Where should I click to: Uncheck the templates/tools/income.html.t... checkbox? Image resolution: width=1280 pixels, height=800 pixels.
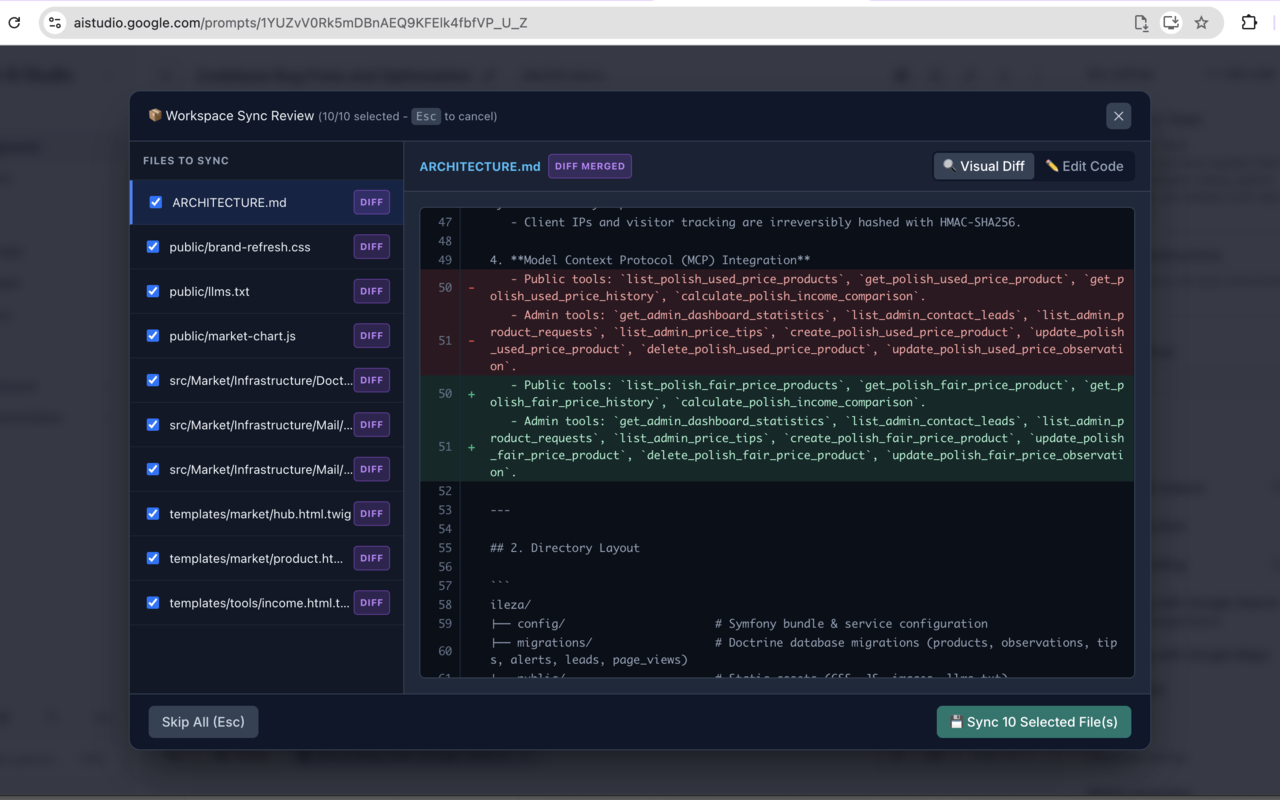coord(153,602)
